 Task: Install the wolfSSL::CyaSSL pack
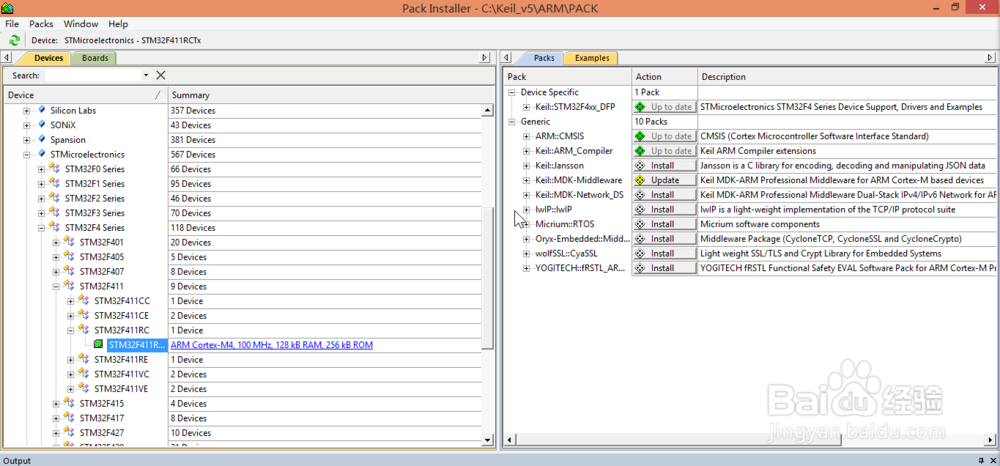point(664,254)
